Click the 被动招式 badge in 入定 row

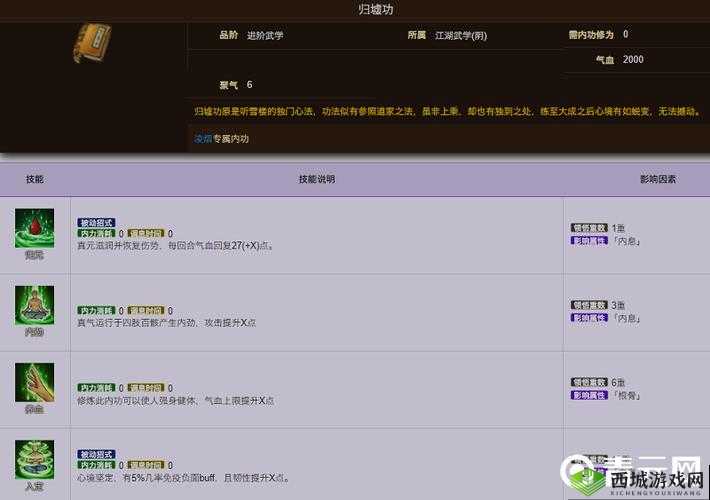click(x=96, y=454)
